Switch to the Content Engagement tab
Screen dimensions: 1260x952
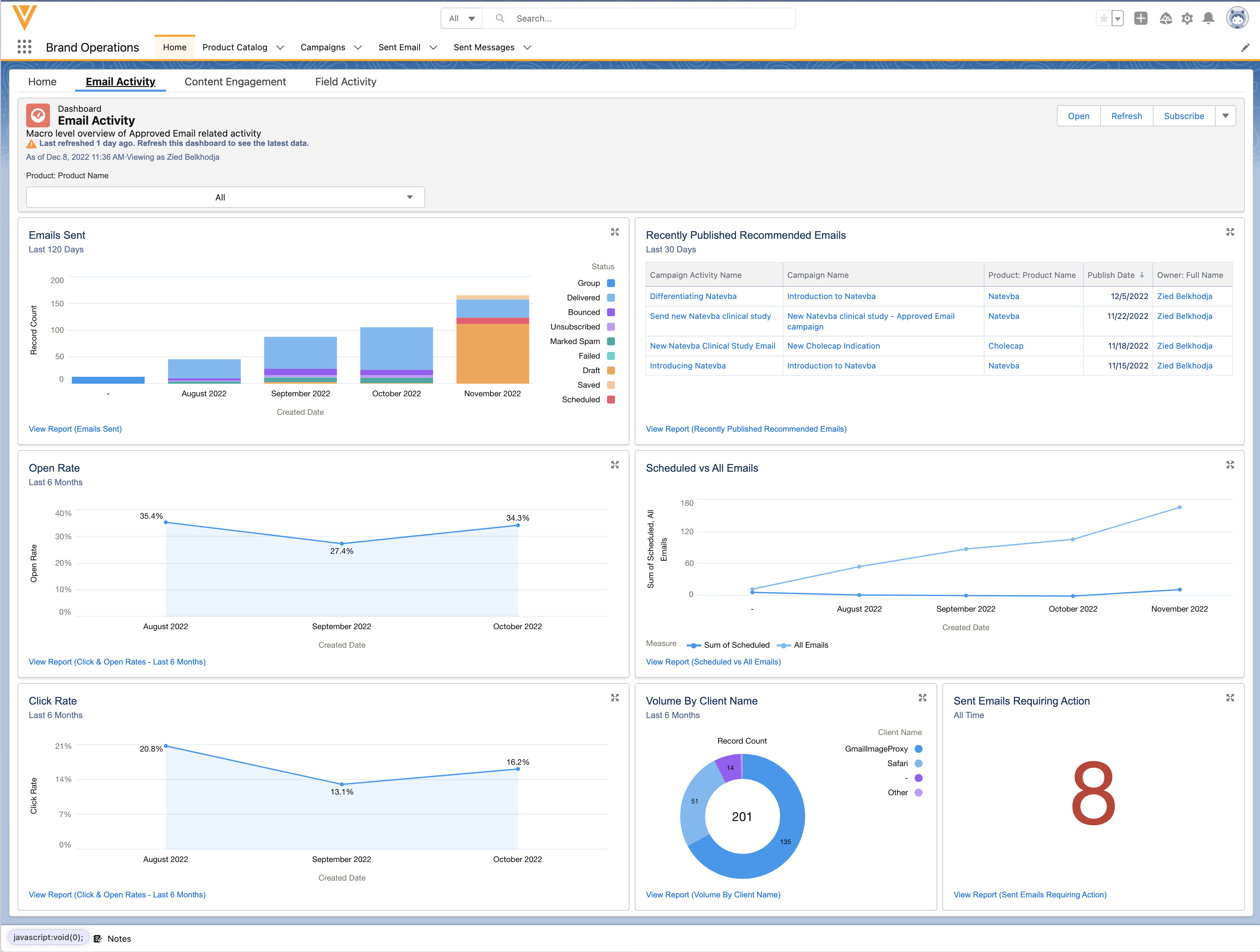(235, 81)
